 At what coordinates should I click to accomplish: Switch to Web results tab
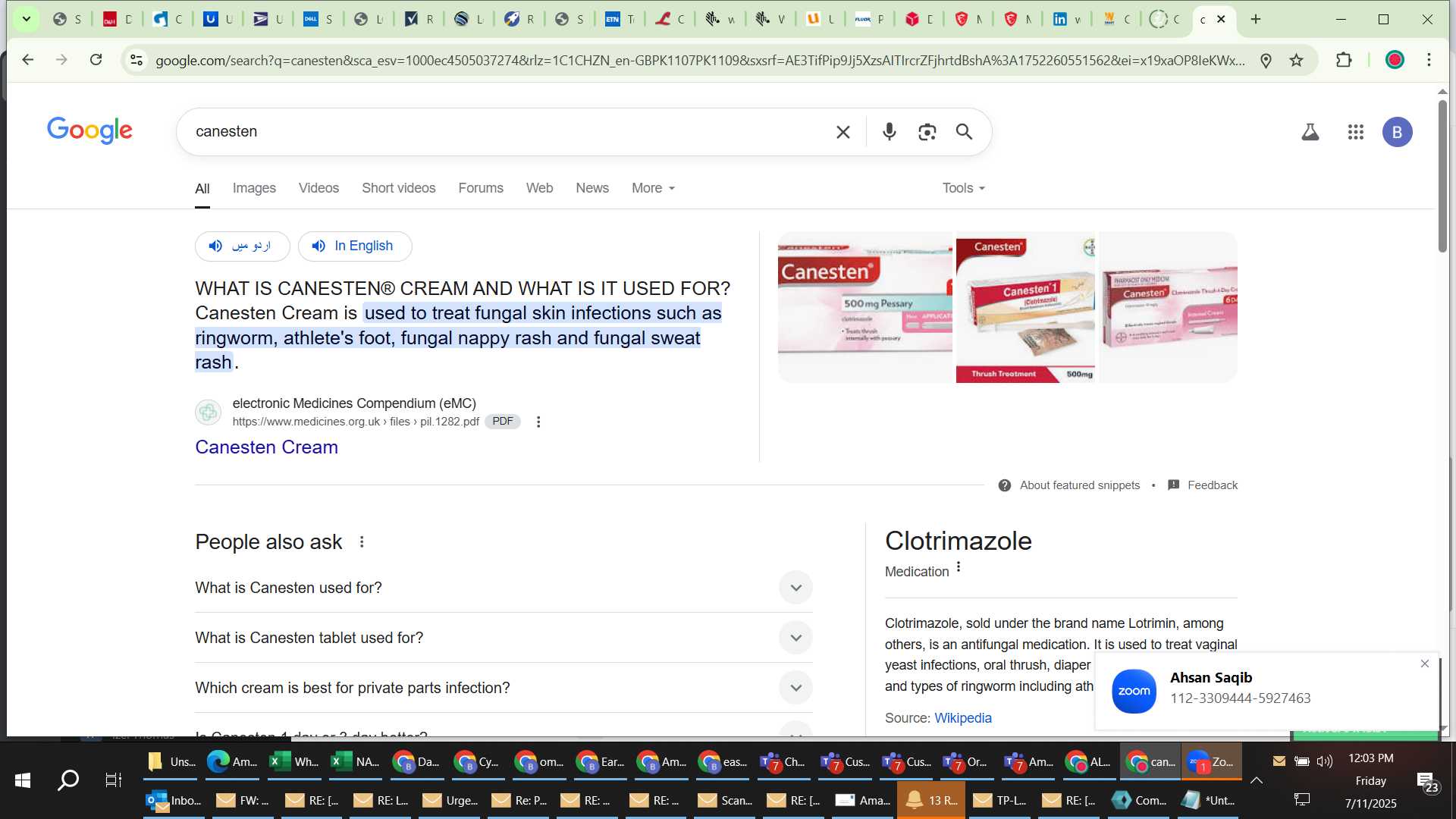point(539,188)
